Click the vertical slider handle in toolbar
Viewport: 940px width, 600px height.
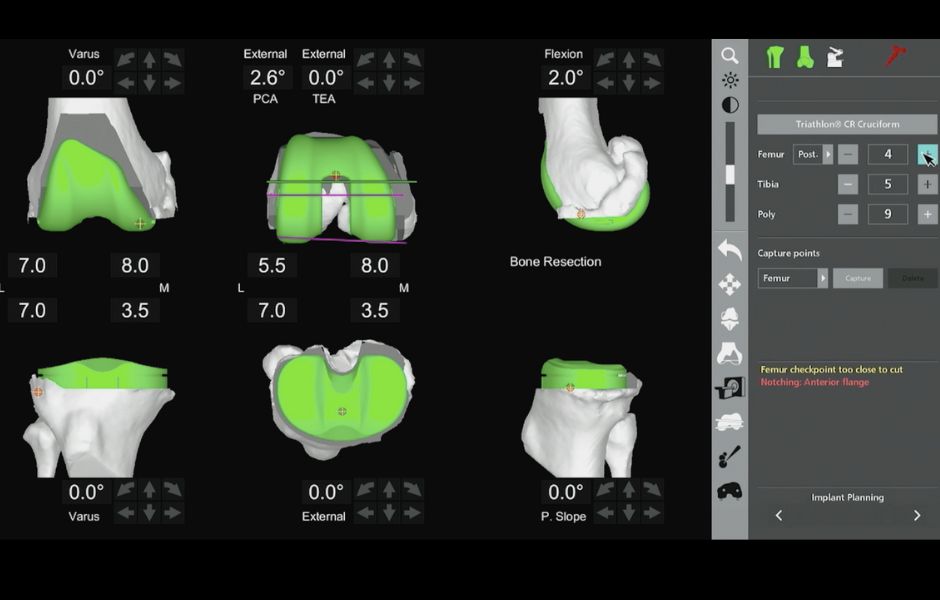click(x=730, y=175)
